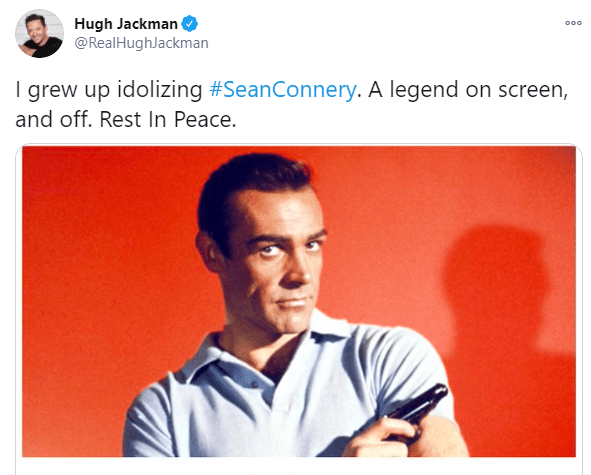591x475 pixels.
Task: Click the tweet text "I grew up idolizing"
Action: 109,90
